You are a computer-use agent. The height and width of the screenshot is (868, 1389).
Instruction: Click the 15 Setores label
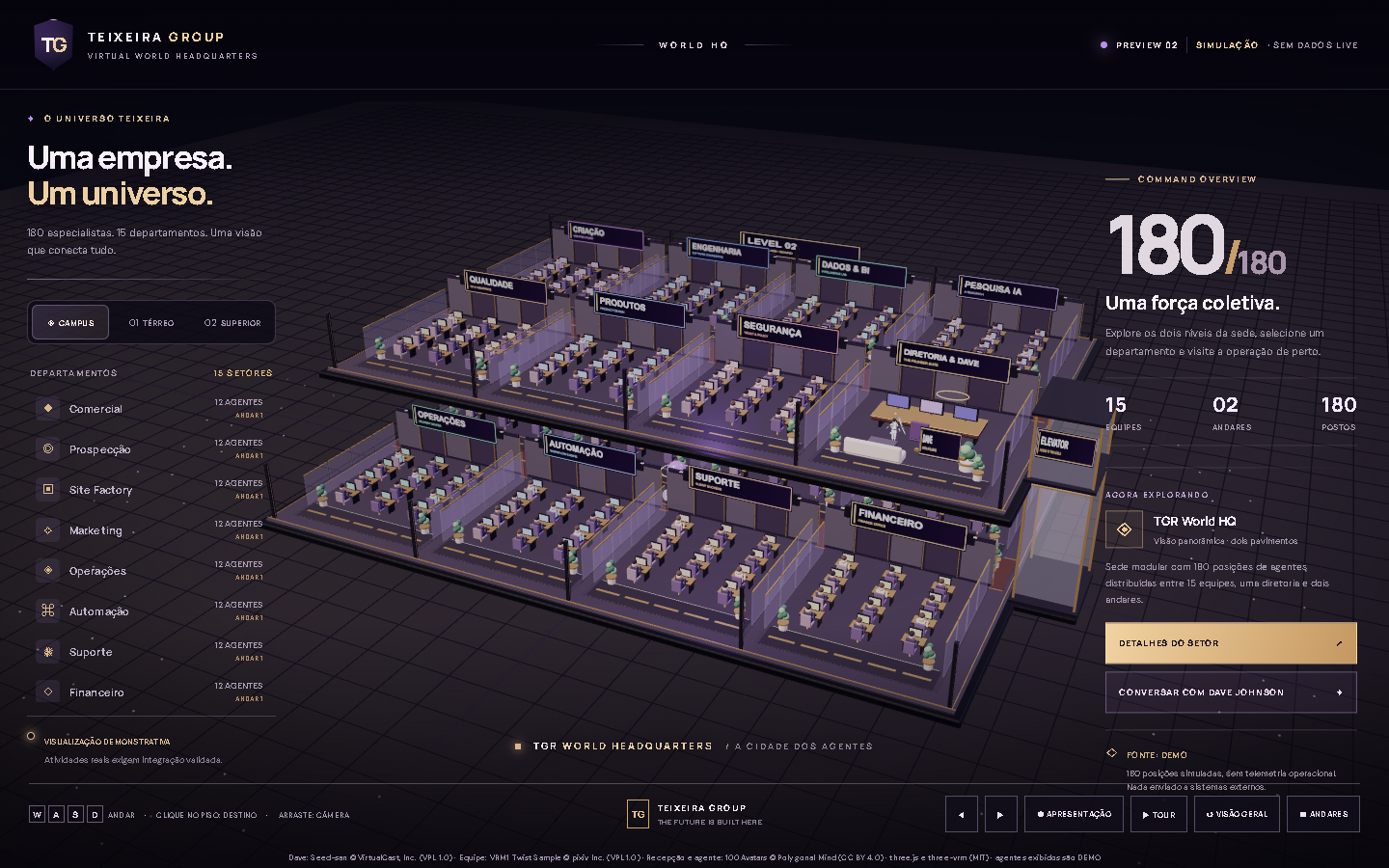pyautogui.click(x=243, y=373)
